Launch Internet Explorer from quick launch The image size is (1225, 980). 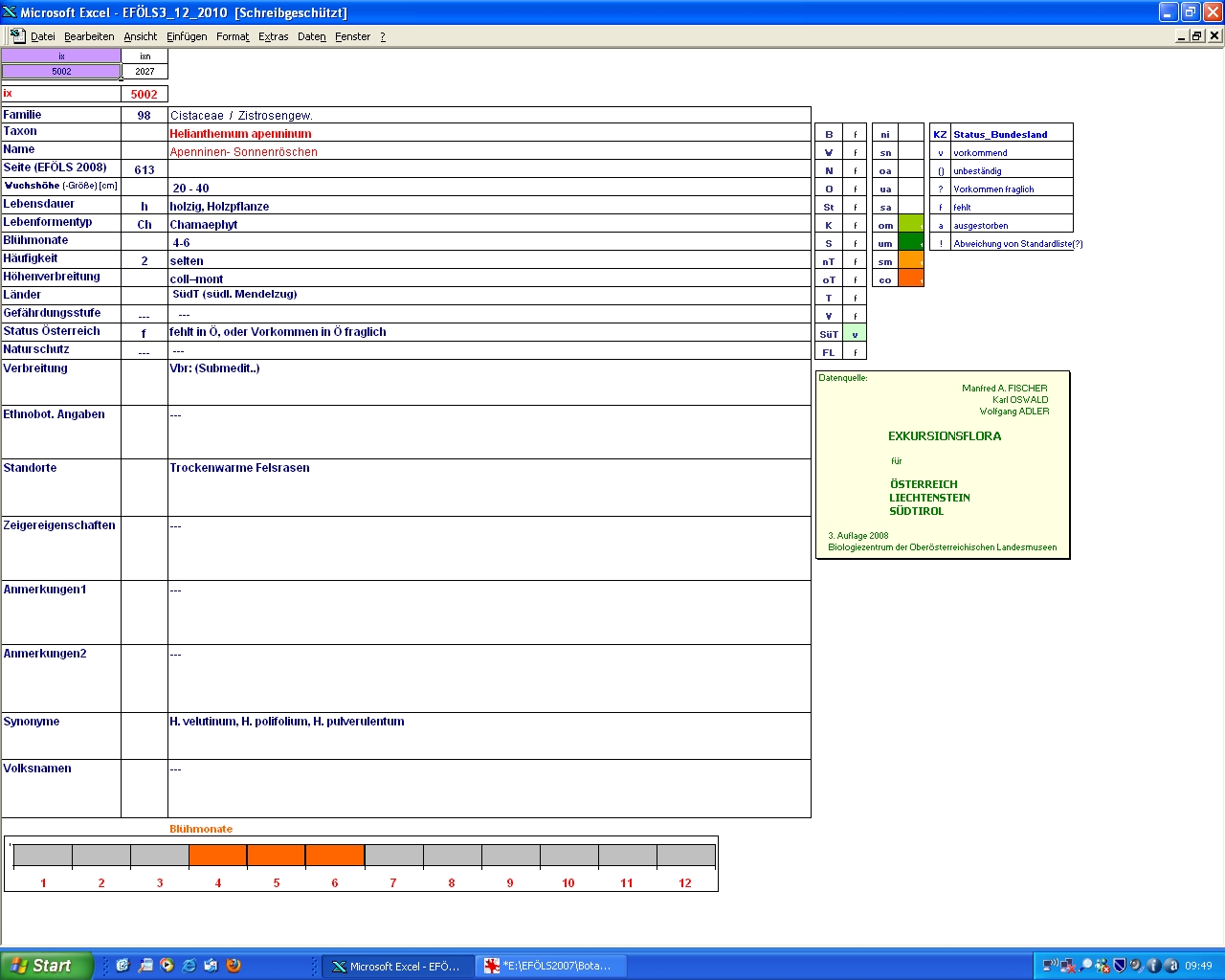[189, 966]
